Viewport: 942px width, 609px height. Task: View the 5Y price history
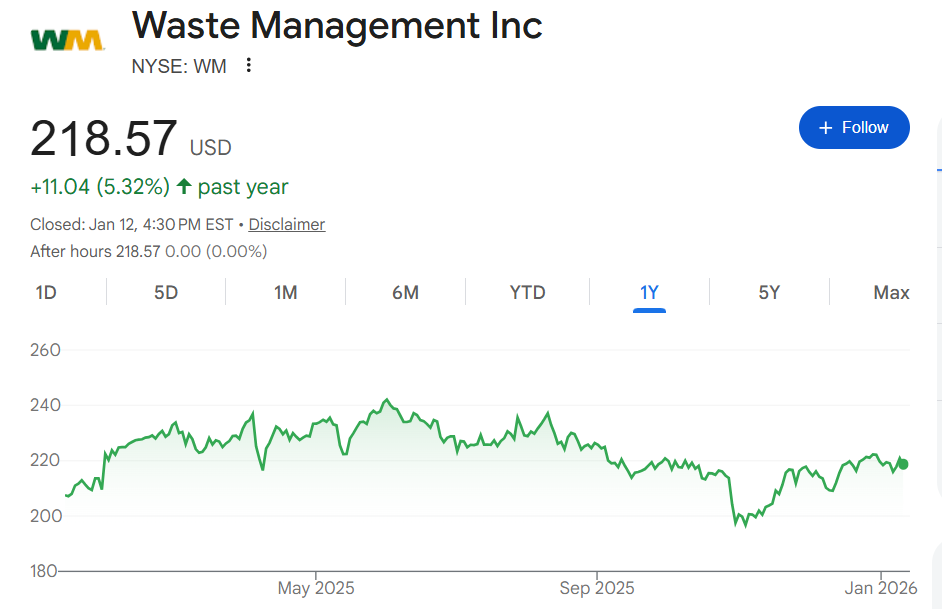(x=769, y=293)
